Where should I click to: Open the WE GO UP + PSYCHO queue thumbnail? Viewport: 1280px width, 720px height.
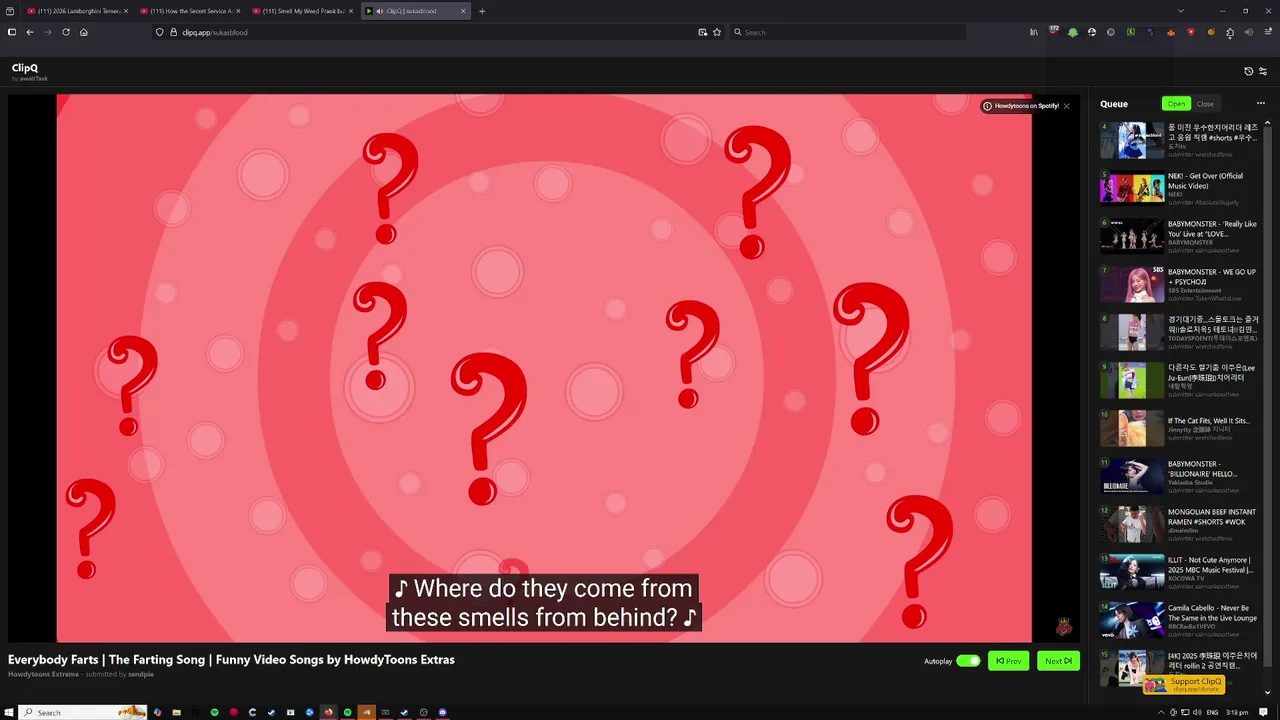tap(1132, 284)
